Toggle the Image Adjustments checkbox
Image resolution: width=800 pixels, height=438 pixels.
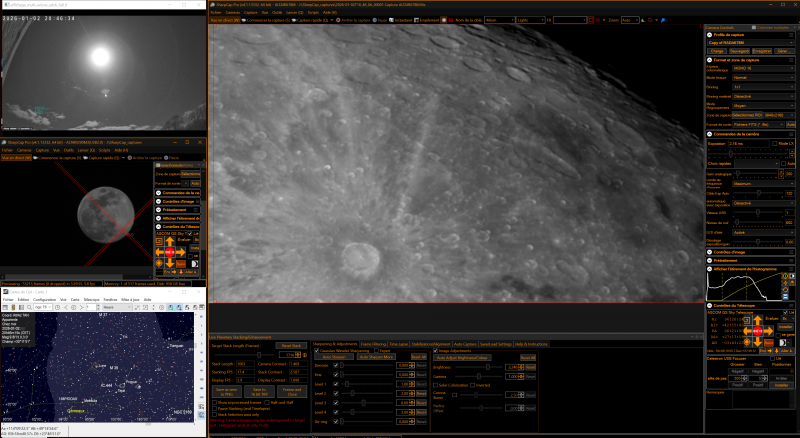[435, 351]
